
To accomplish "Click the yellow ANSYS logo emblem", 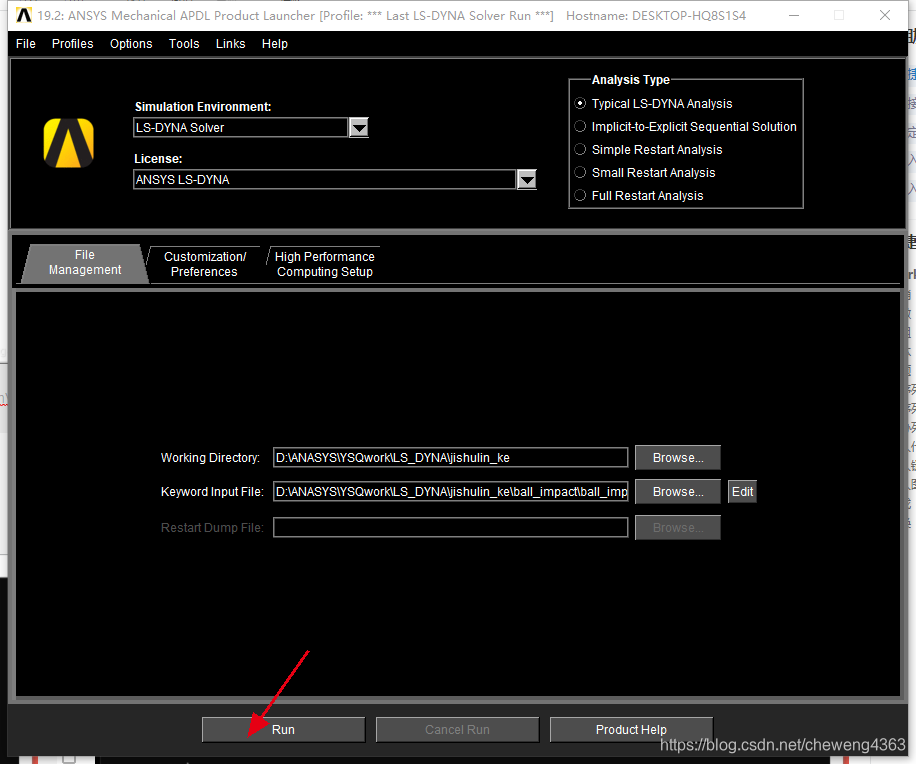I will point(69,143).
